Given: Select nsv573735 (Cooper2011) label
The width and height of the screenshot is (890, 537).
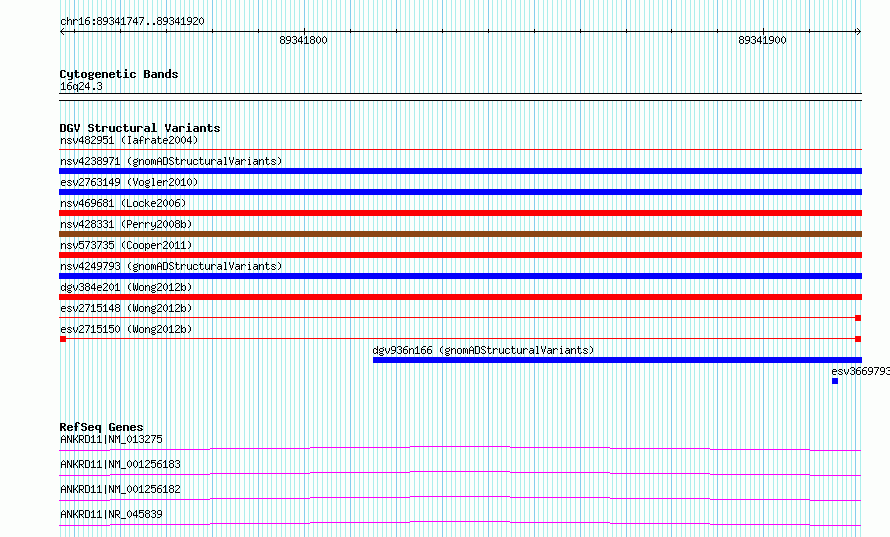Looking at the screenshot, I should [126, 245].
